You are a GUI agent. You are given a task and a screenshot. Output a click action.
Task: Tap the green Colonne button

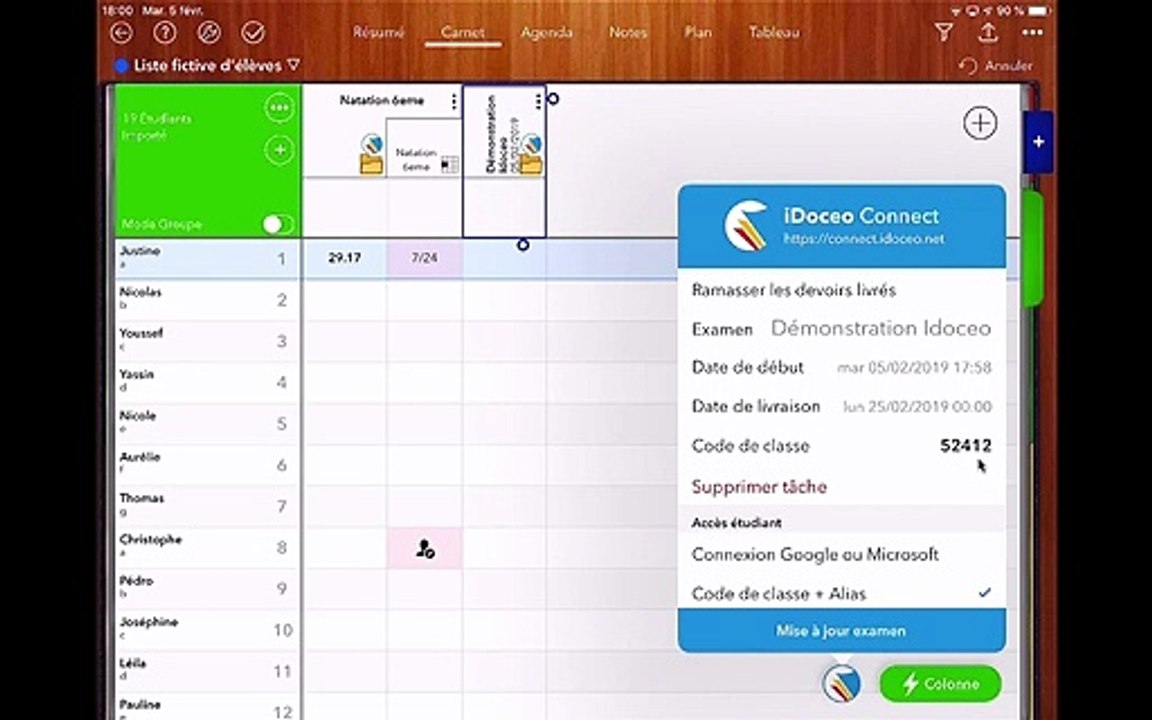click(x=940, y=684)
